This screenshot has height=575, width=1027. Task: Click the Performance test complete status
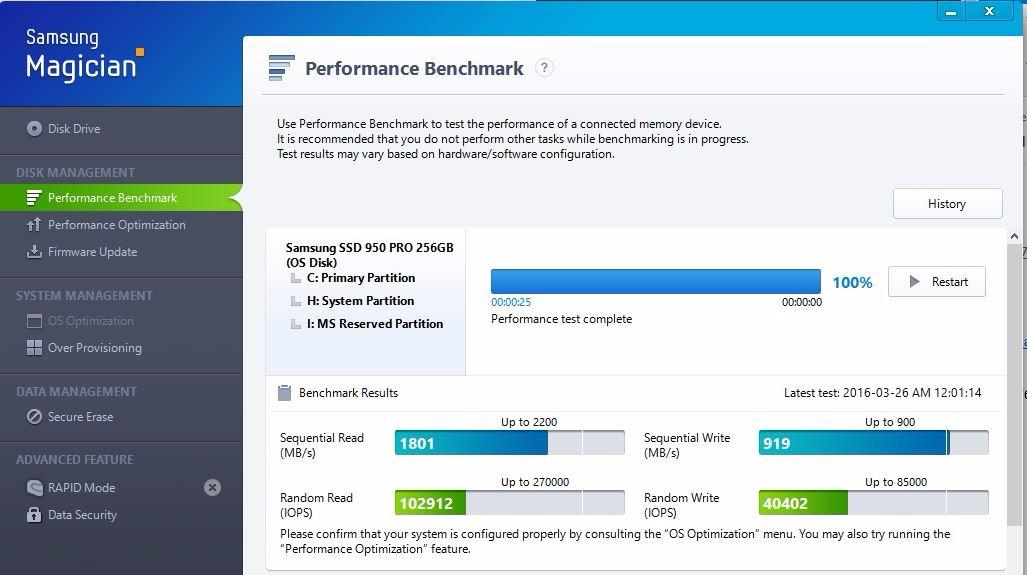(x=561, y=319)
